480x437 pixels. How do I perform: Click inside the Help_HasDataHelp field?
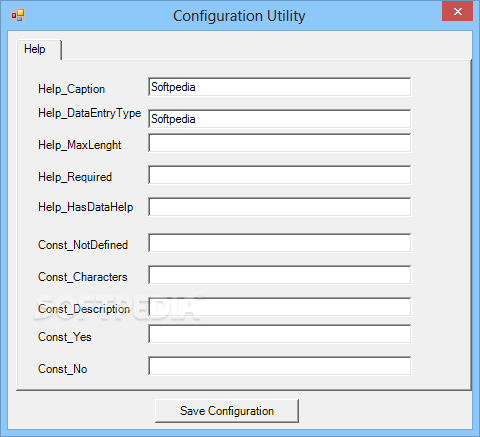(x=280, y=207)
